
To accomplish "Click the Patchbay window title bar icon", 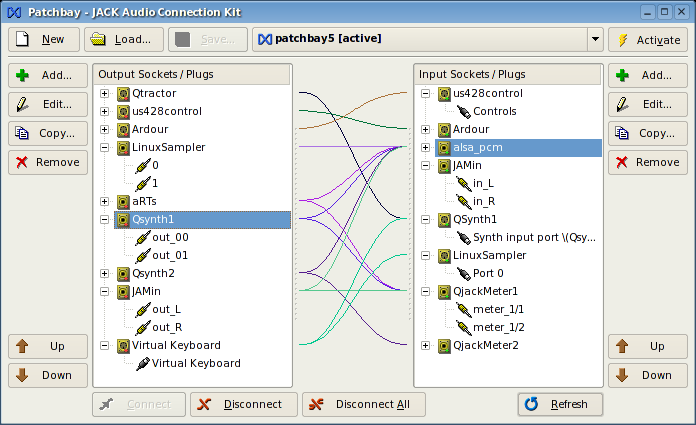I will [14, 12].
